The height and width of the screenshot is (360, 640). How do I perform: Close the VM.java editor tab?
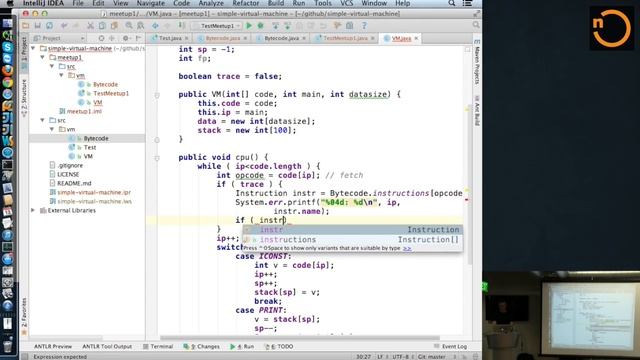(x=416, y=38)
